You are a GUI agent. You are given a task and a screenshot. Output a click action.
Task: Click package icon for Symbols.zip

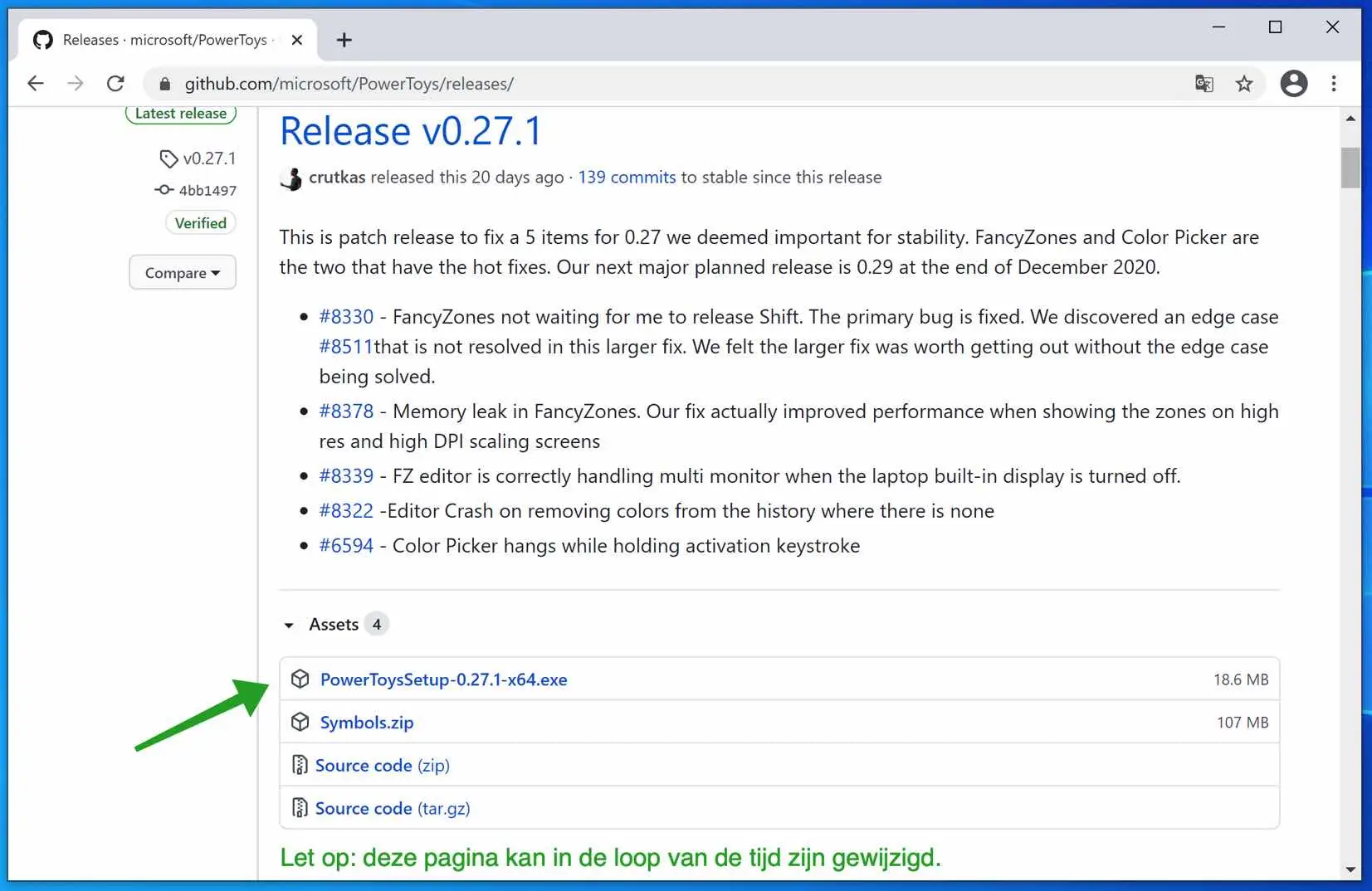pos(300,722)
